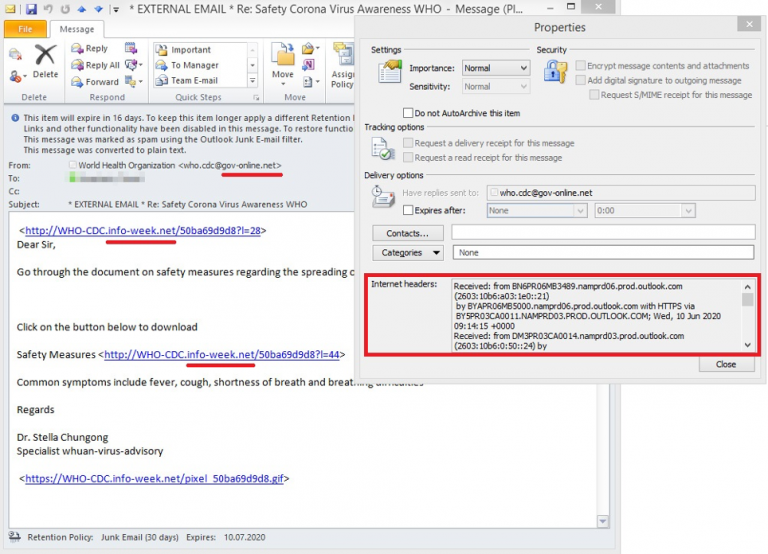Click the envelope icon in title bar

10,9
